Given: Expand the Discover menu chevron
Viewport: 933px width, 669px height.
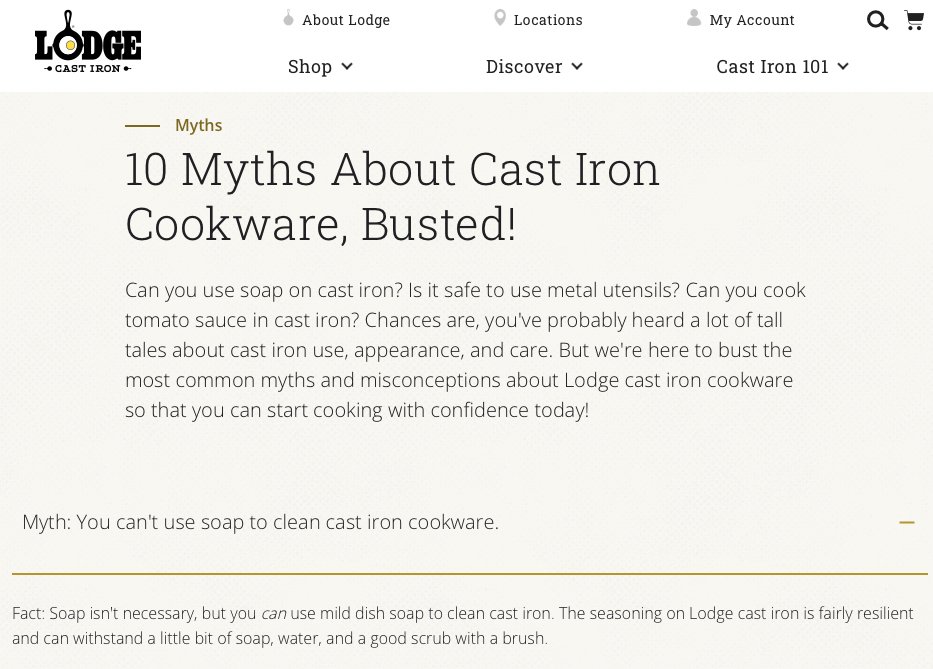Looking at the screenshot, I should coord(577,66).
